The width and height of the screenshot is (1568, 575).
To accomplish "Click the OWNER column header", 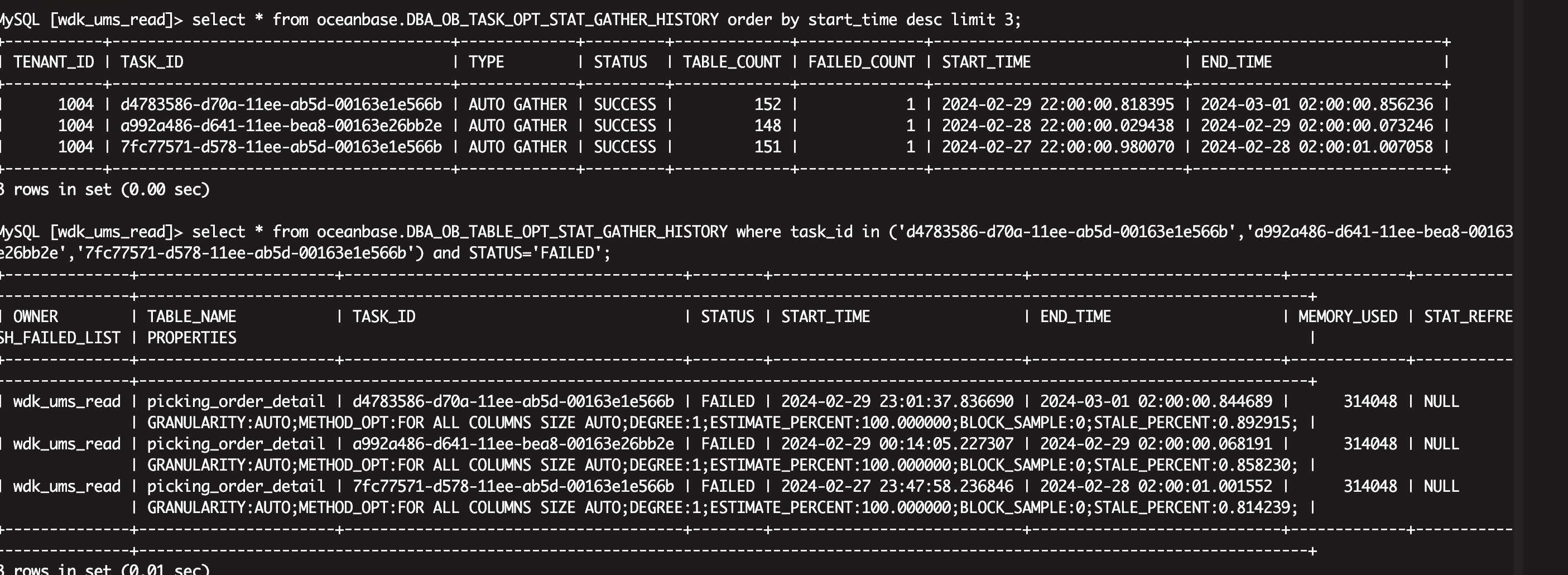I will point(35,317).
